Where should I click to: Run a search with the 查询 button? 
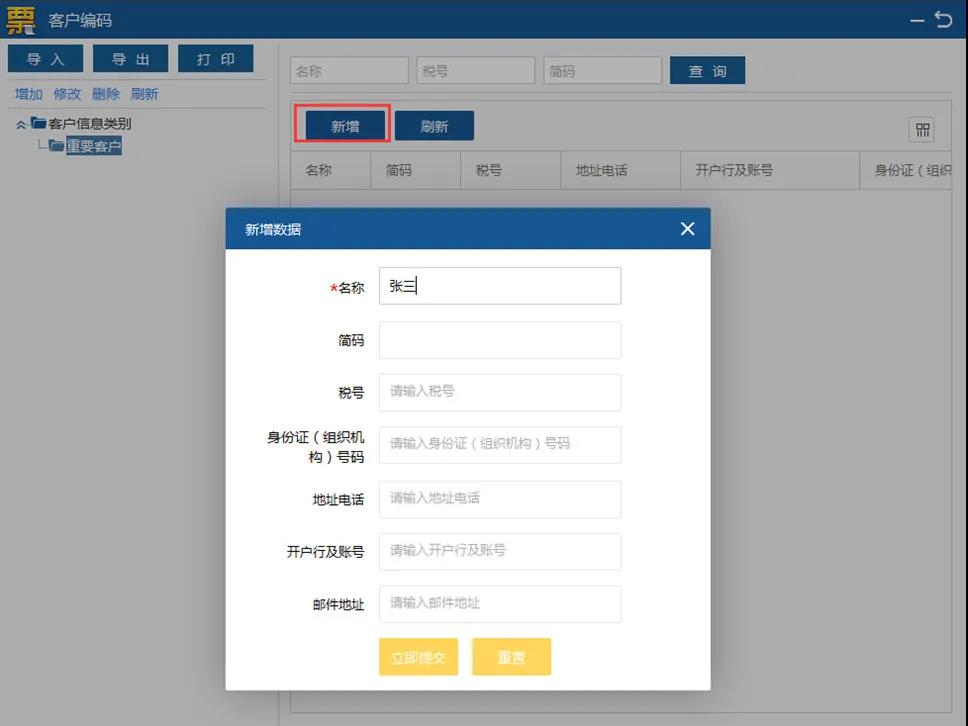coord(707,70)
